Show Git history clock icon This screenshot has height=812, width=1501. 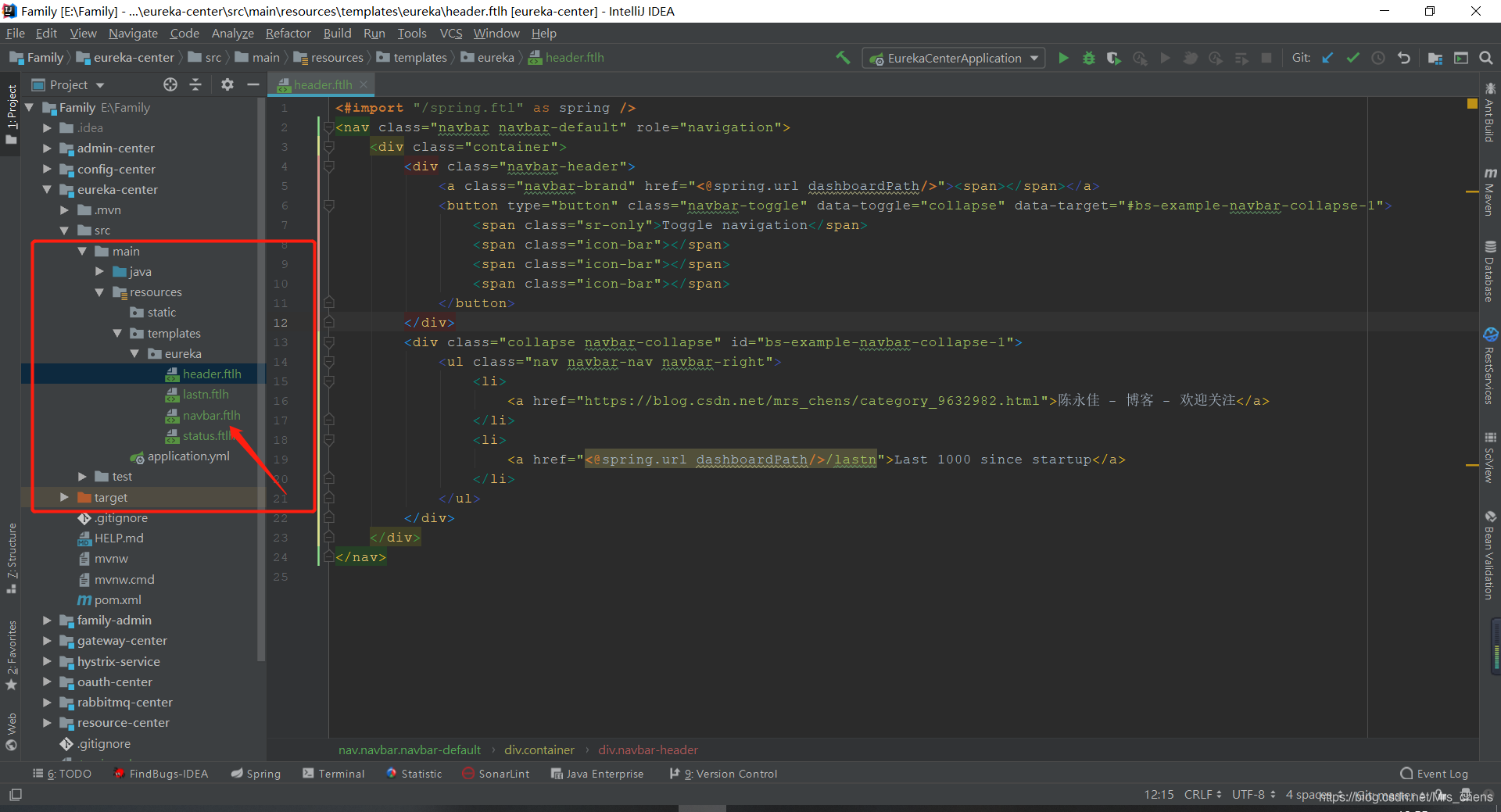[1378, 58]
